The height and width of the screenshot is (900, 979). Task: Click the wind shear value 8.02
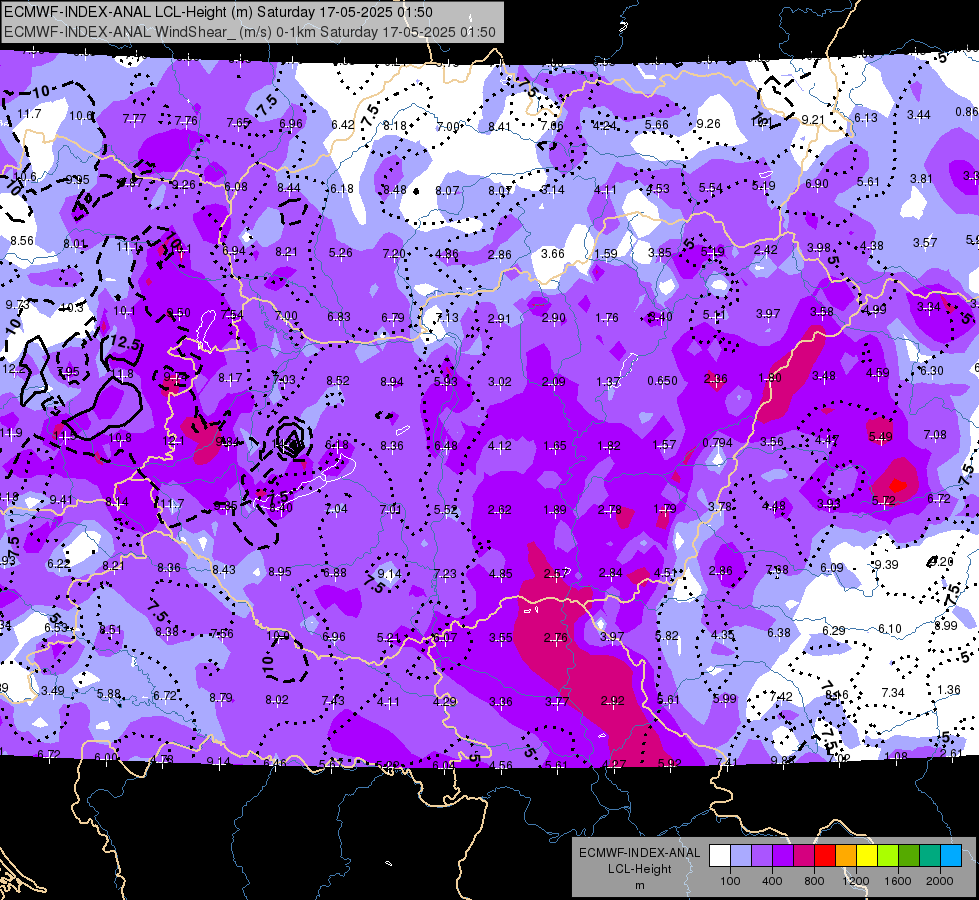(277, 700)
